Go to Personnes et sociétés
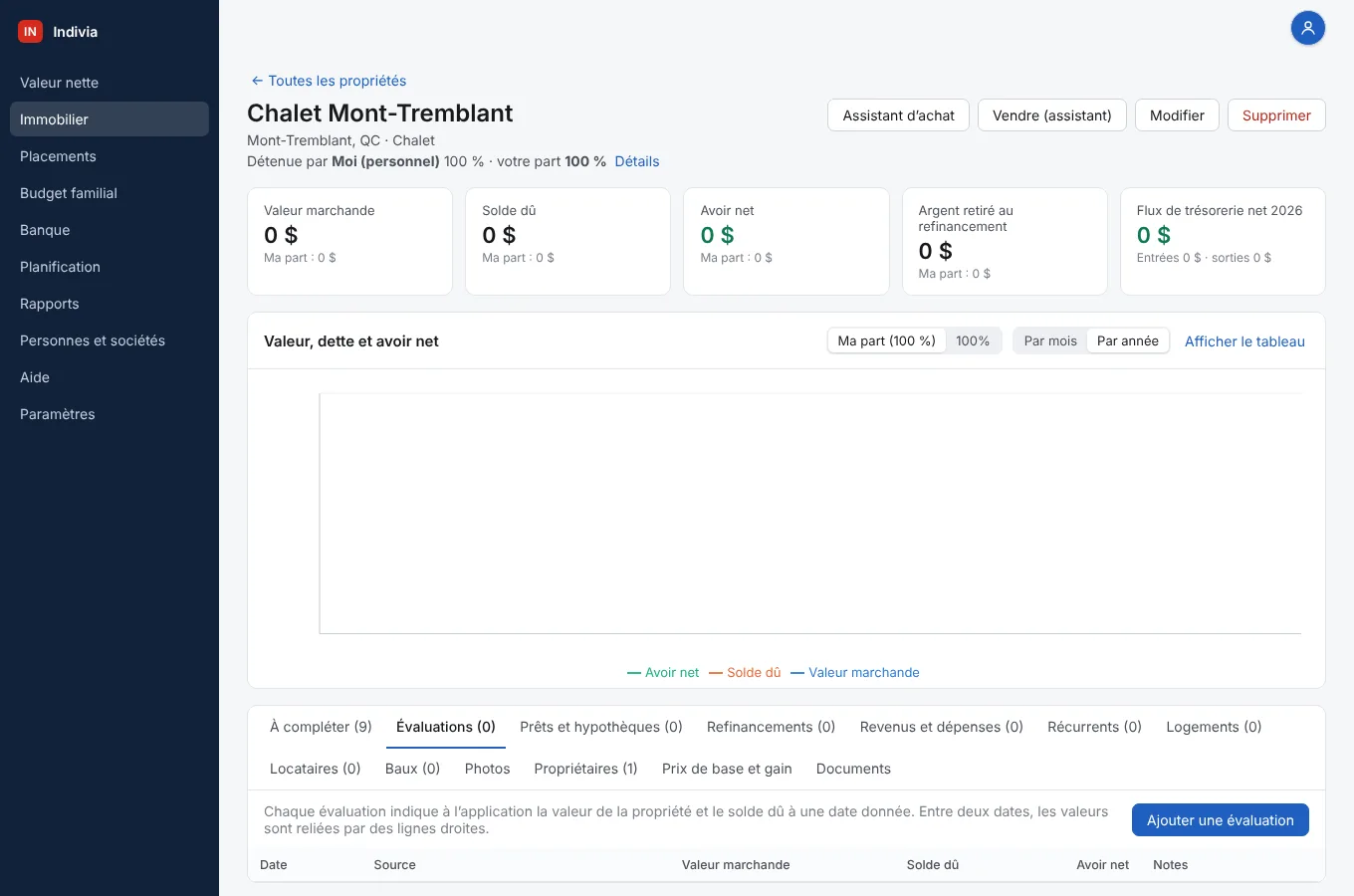This screenshot has height=896, width=1354. tap(110, 340)
